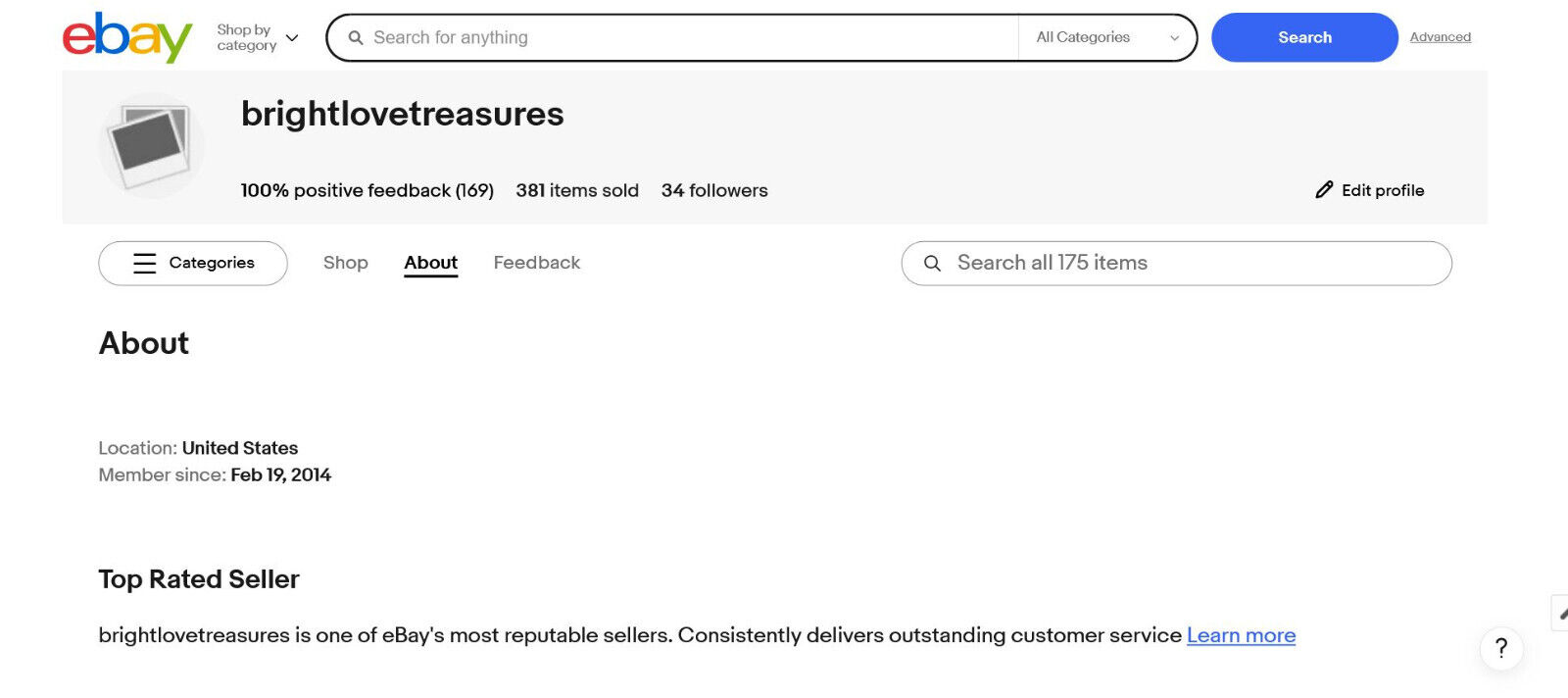The height and width of the screenshot is (698, 1568).
Task: Click the hamburger icon in Categories button
Action: 145,263
